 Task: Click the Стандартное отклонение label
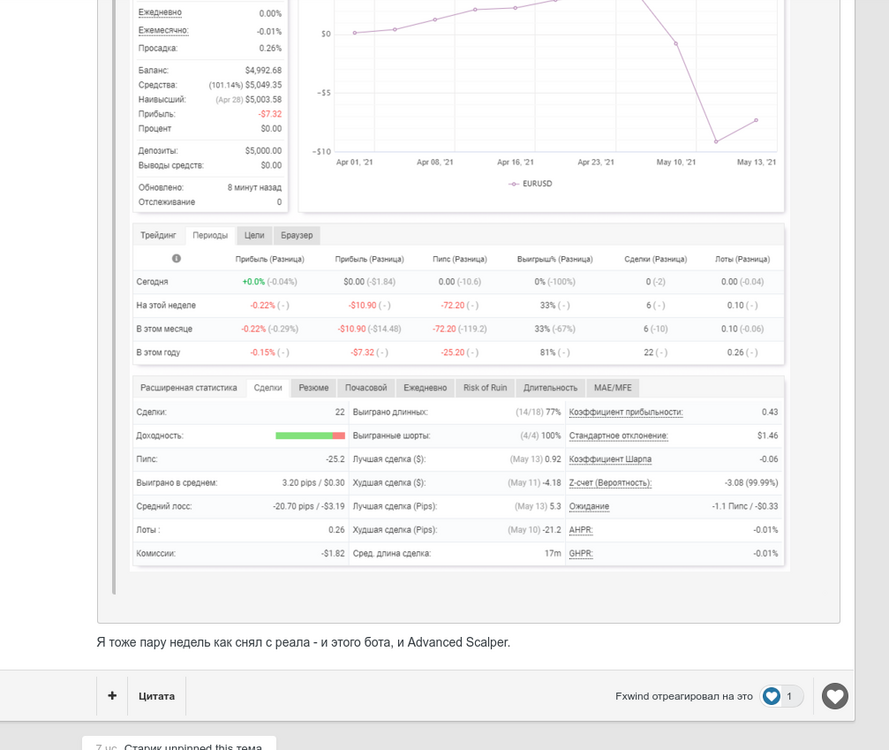618,436
